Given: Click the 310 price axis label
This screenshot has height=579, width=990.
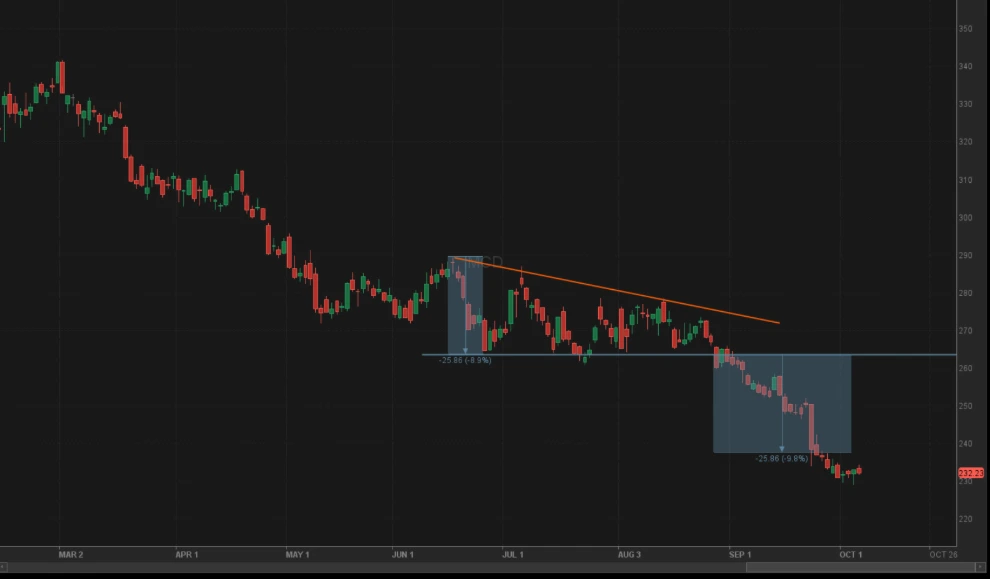Looking at the screenshot, I should 966,180.
